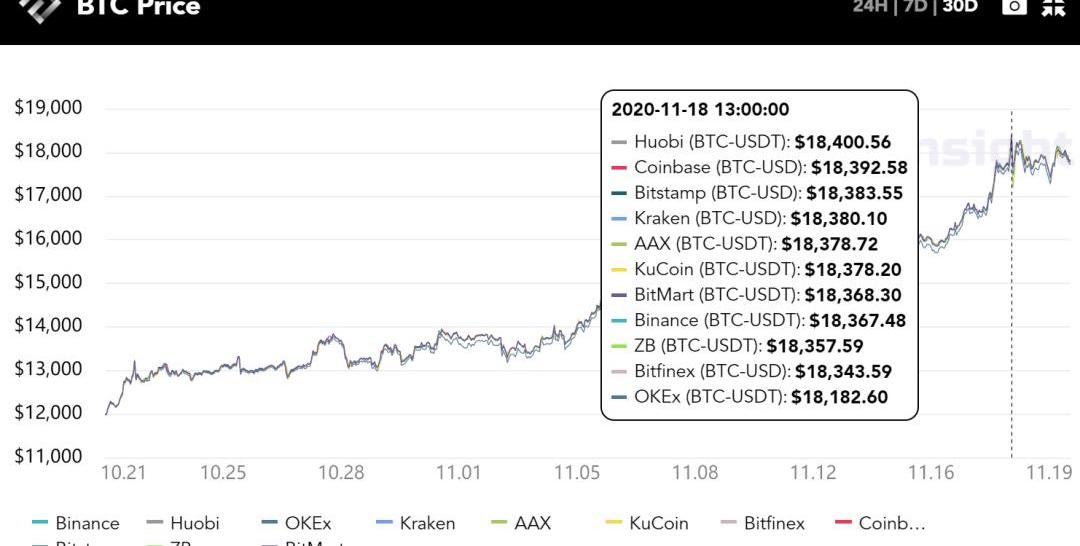Click the dashed vertical crosshair line
Screen dimensions: 1080x546
[x=1012, y=300]
